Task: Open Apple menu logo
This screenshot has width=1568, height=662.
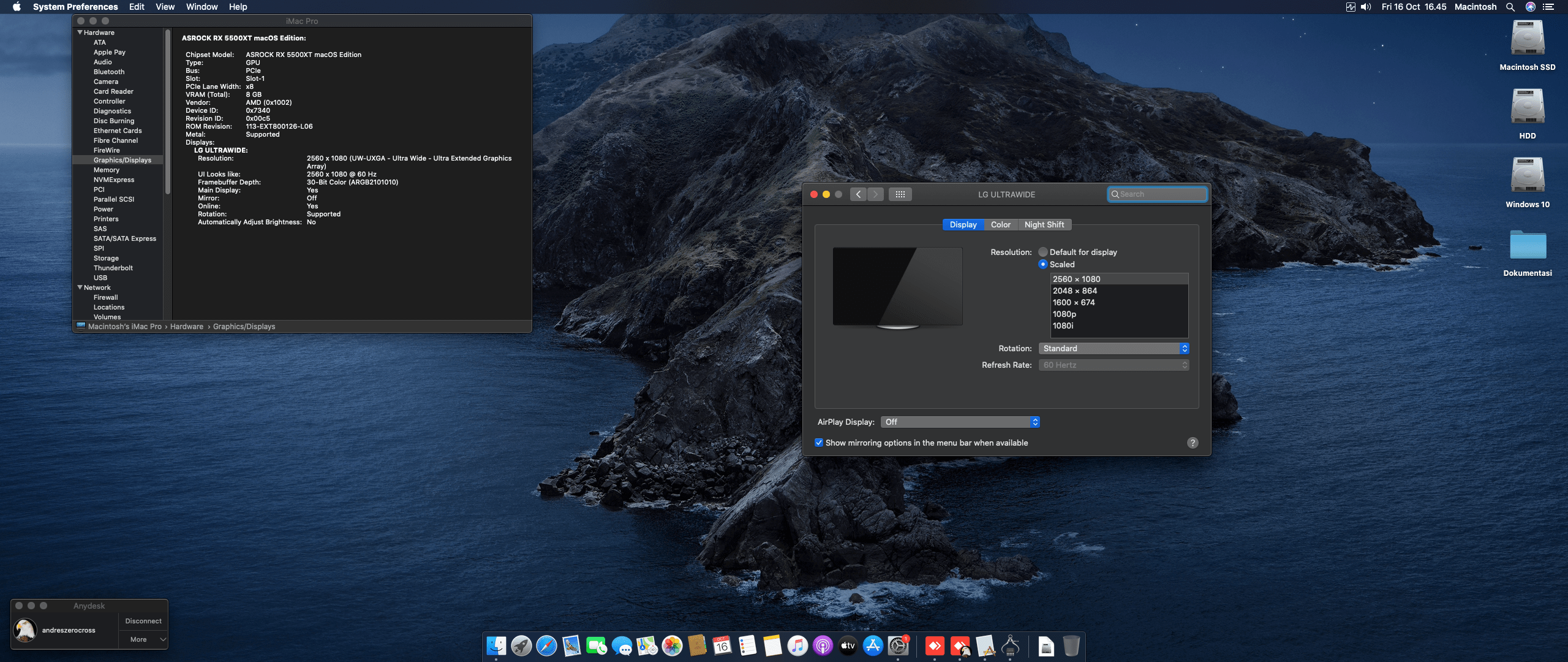Action: pos(17,7)
